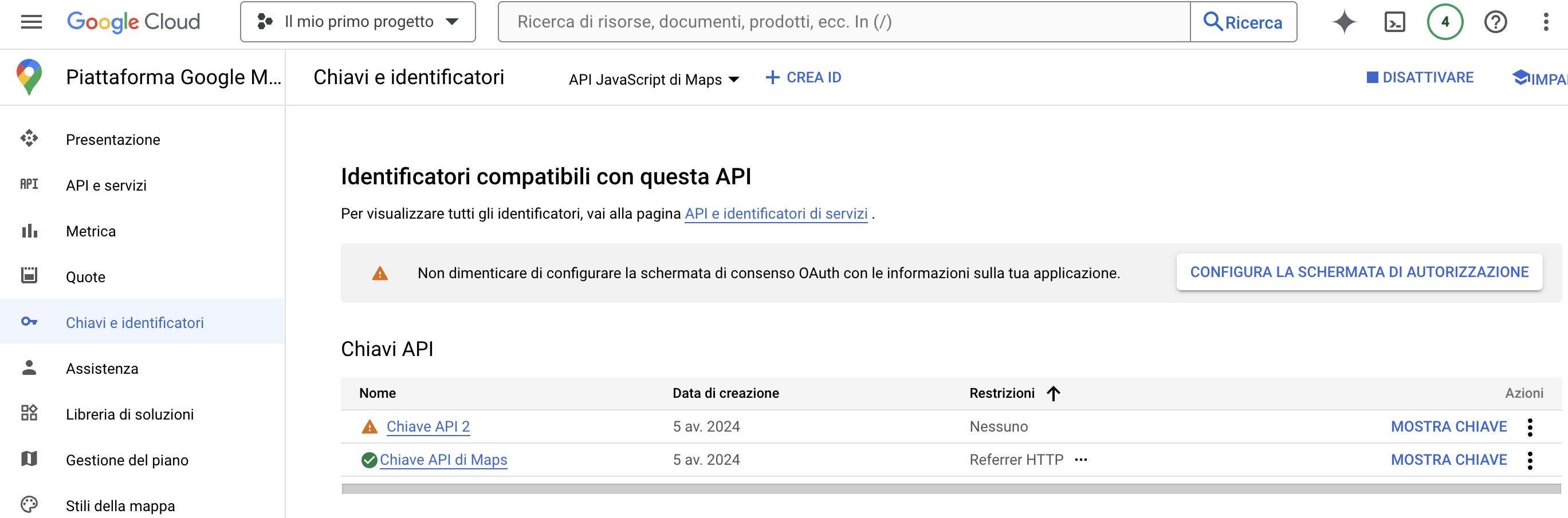
Task: Open the top-bar three-dot settings menu
Action: tap(1546, 22)
